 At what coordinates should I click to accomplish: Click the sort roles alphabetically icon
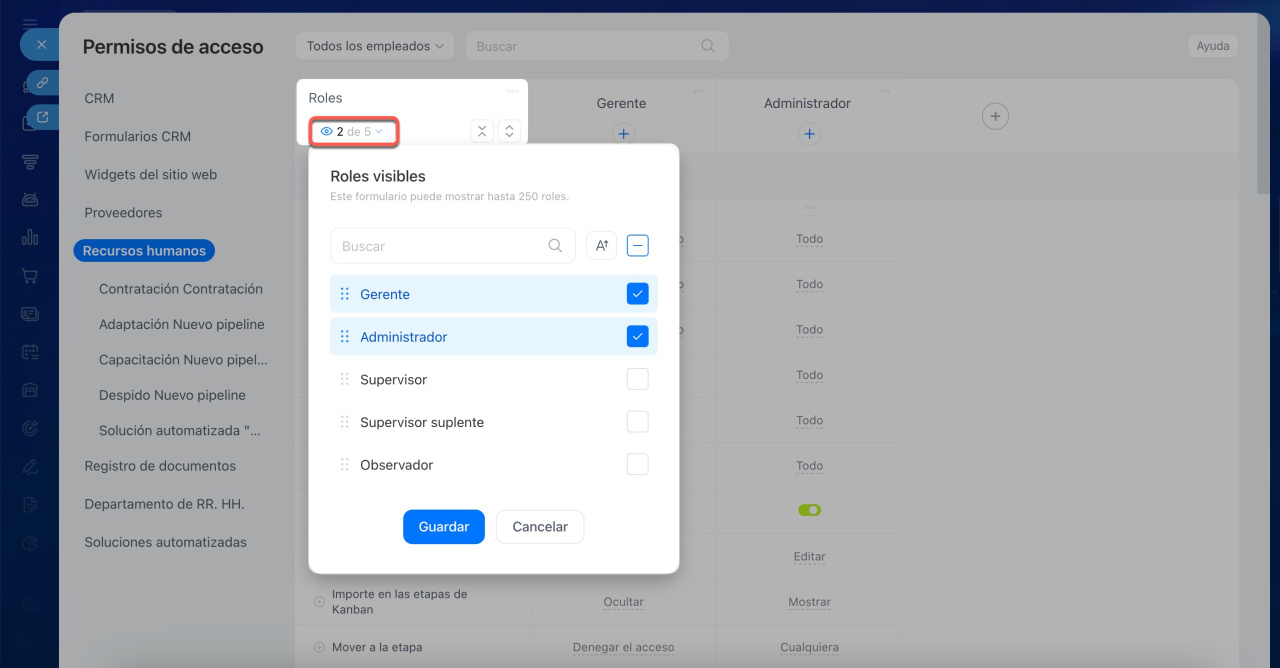pos(601,245)
